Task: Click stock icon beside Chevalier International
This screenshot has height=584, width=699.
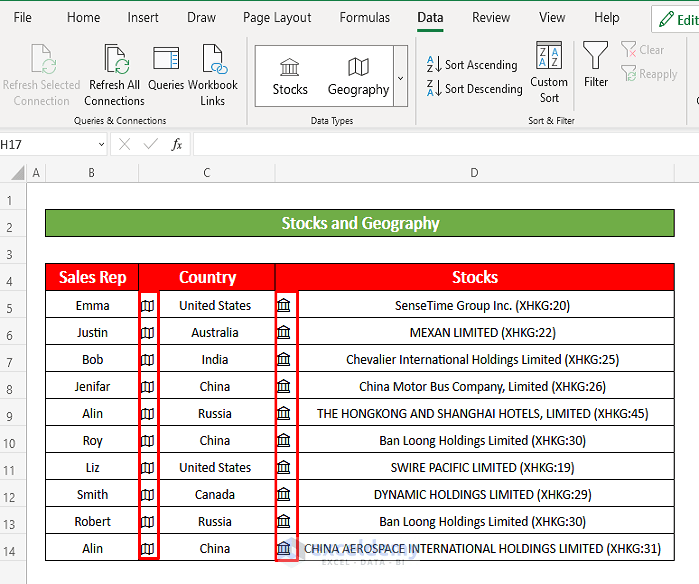Action: pos(284,359)
